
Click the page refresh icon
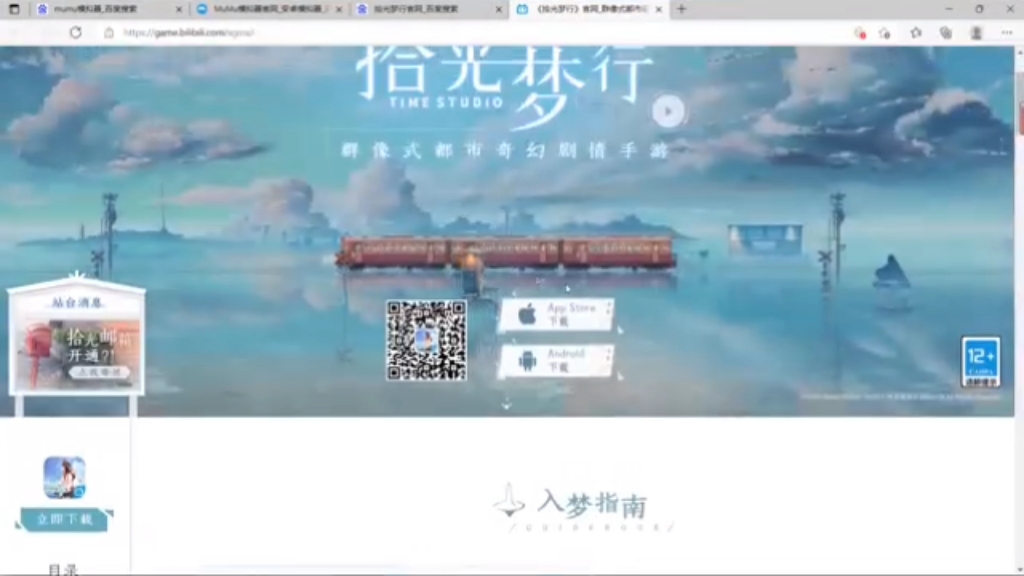point(74,31)
